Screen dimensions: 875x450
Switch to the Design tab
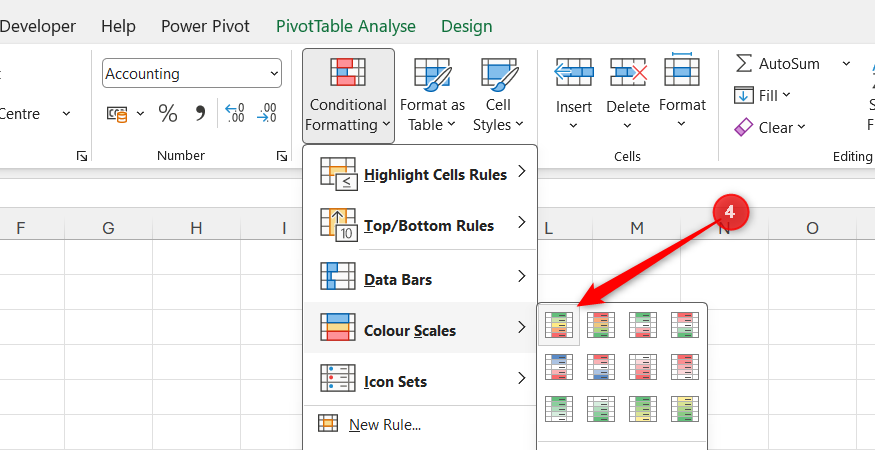(467, 26)
